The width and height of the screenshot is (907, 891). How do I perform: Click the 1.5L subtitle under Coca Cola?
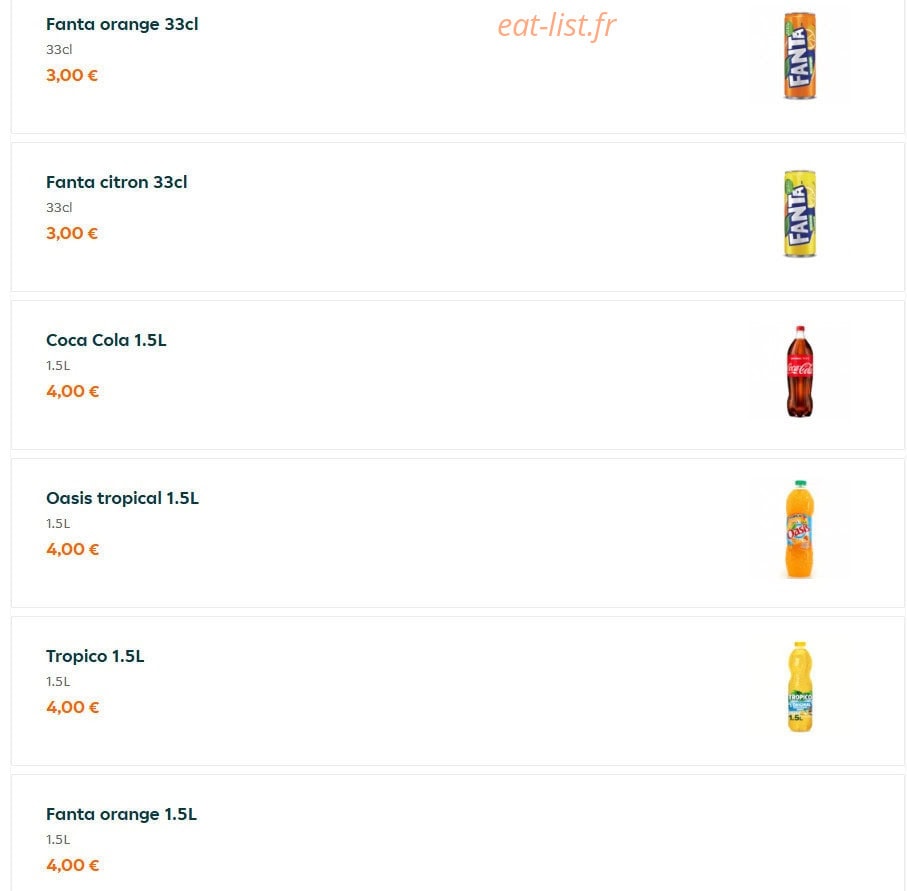coord(58,366)
